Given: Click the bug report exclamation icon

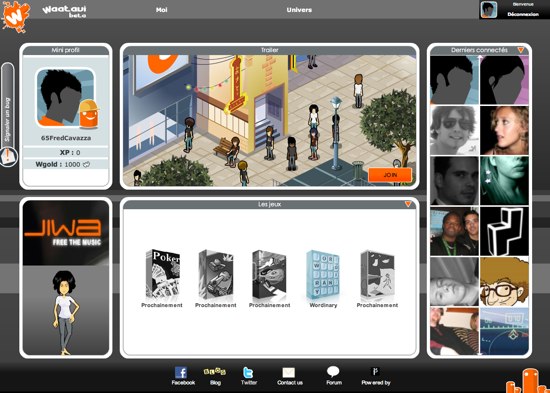Looking at the screenshot, I should (x=8, y=157).
